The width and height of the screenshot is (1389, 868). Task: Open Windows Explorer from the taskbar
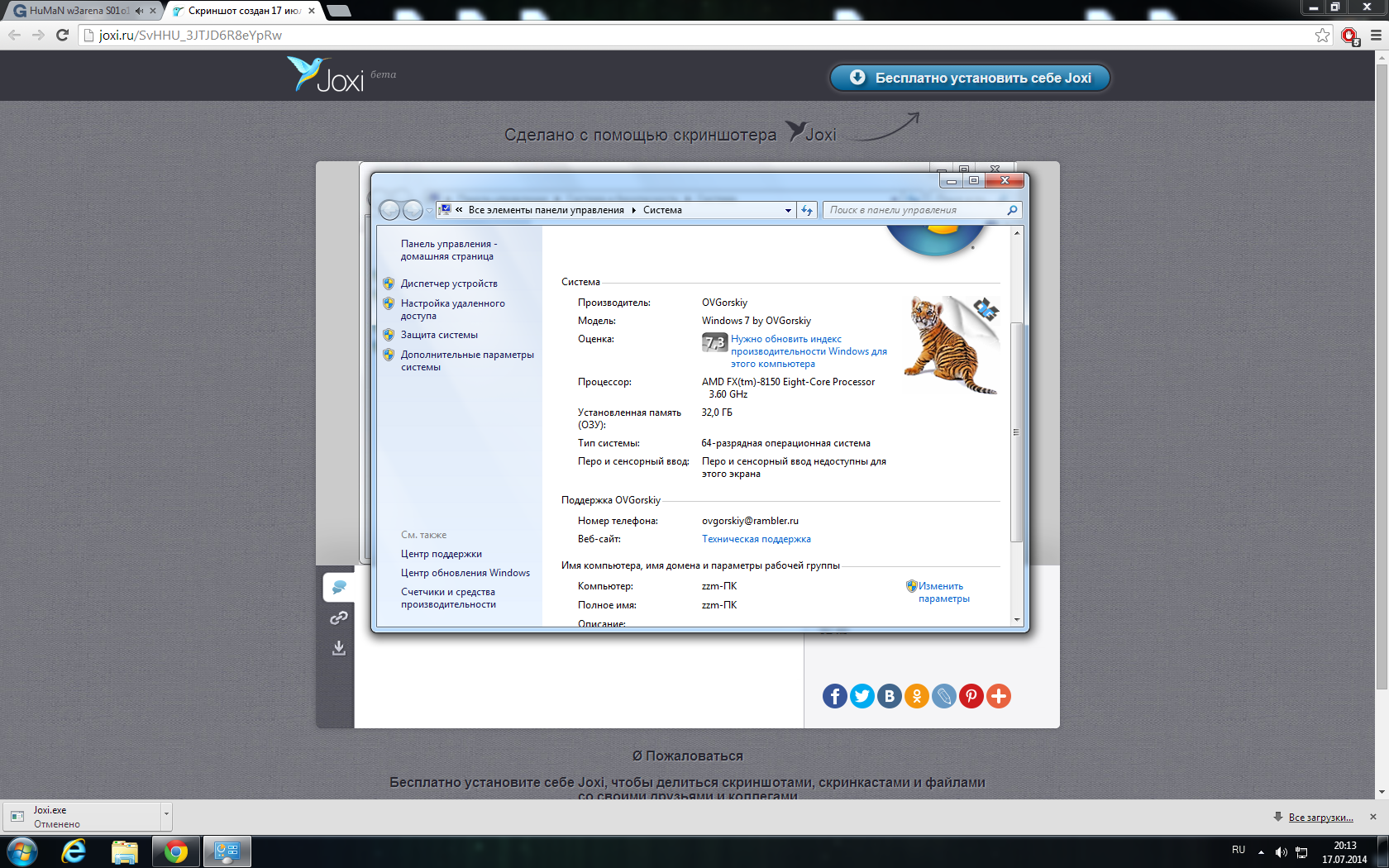click(x=125, y=851)
